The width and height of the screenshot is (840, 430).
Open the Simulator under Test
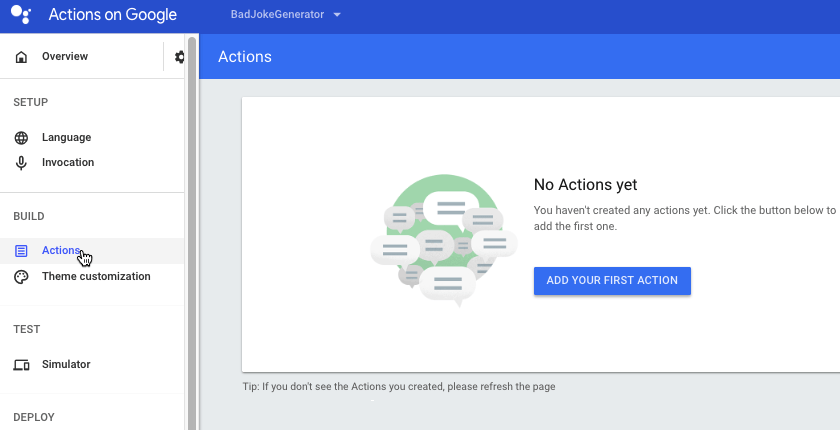(66, 364)
